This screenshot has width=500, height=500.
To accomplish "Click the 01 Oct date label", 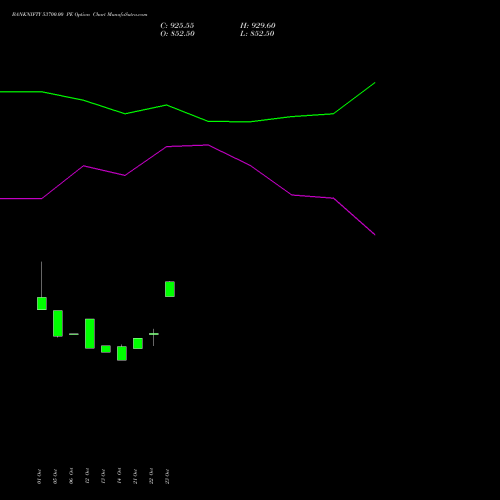I will click(x=39, y=476).
